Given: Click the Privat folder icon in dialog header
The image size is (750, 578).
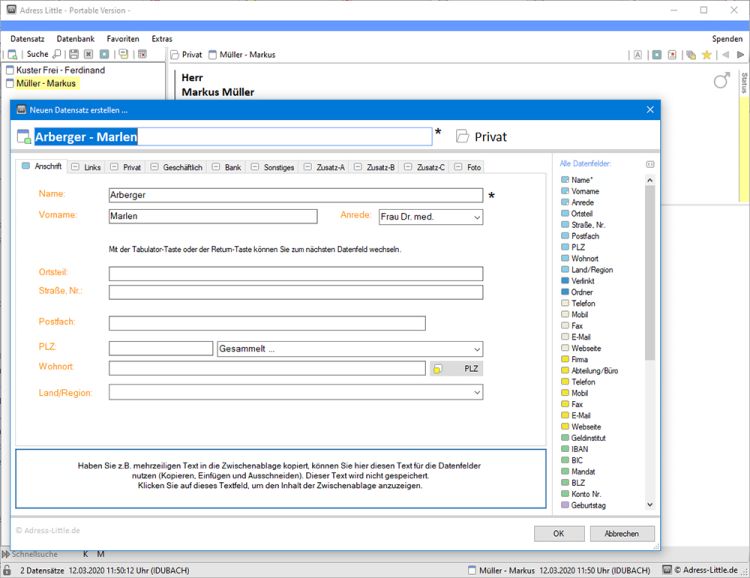Looking at the screenshot, I should click(x=462, y=136).
